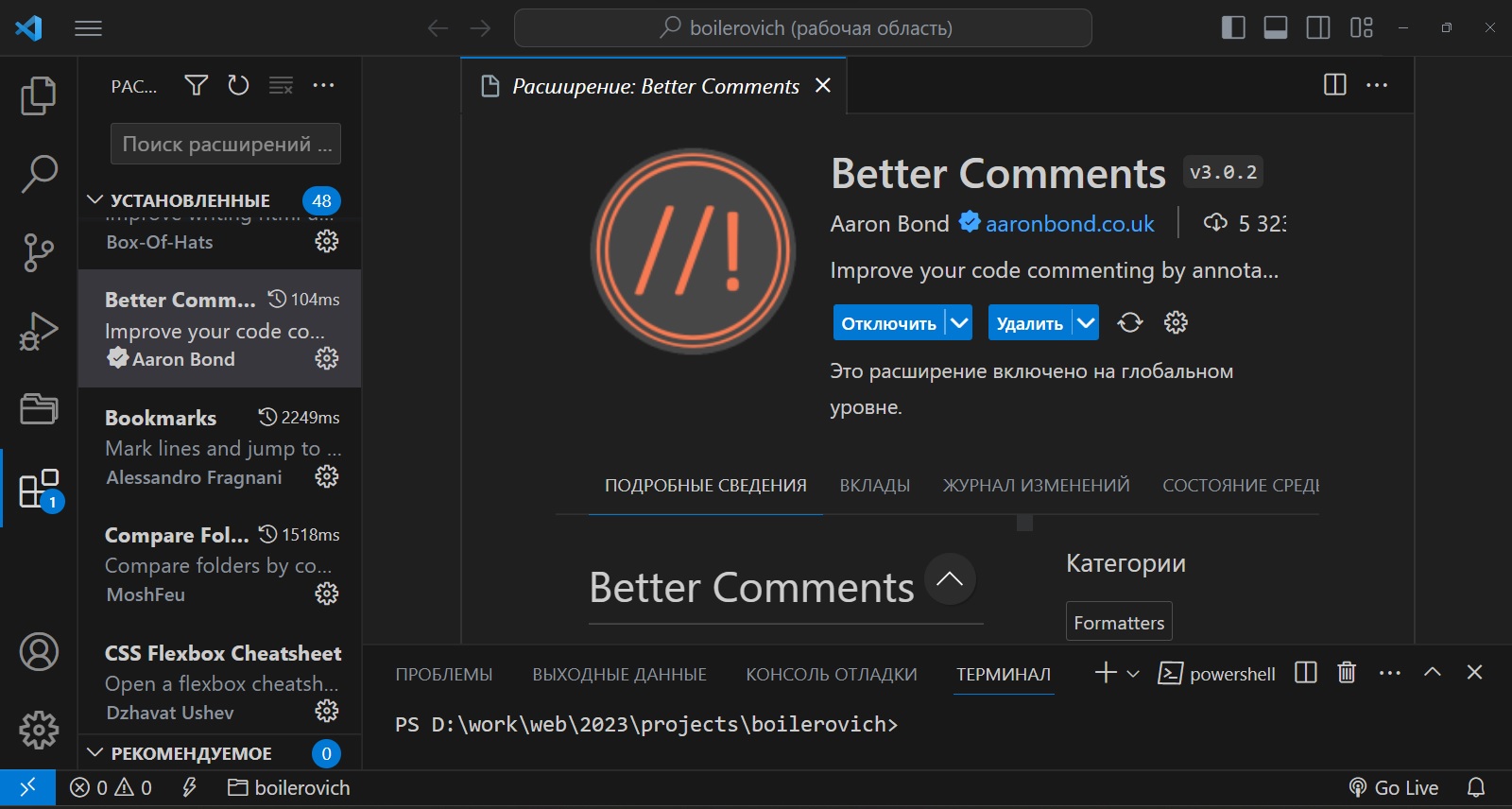Screen dimensions: 1512x809
Task: Open the hamburger application menu
Action: click(88, 28)
